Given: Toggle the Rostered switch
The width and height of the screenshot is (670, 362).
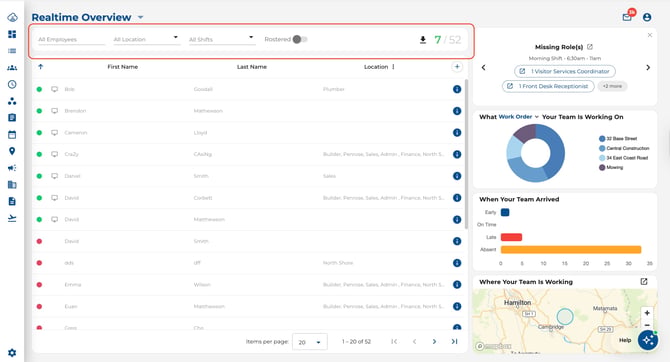Looking at the screenshot, I should tap(300, 39).
